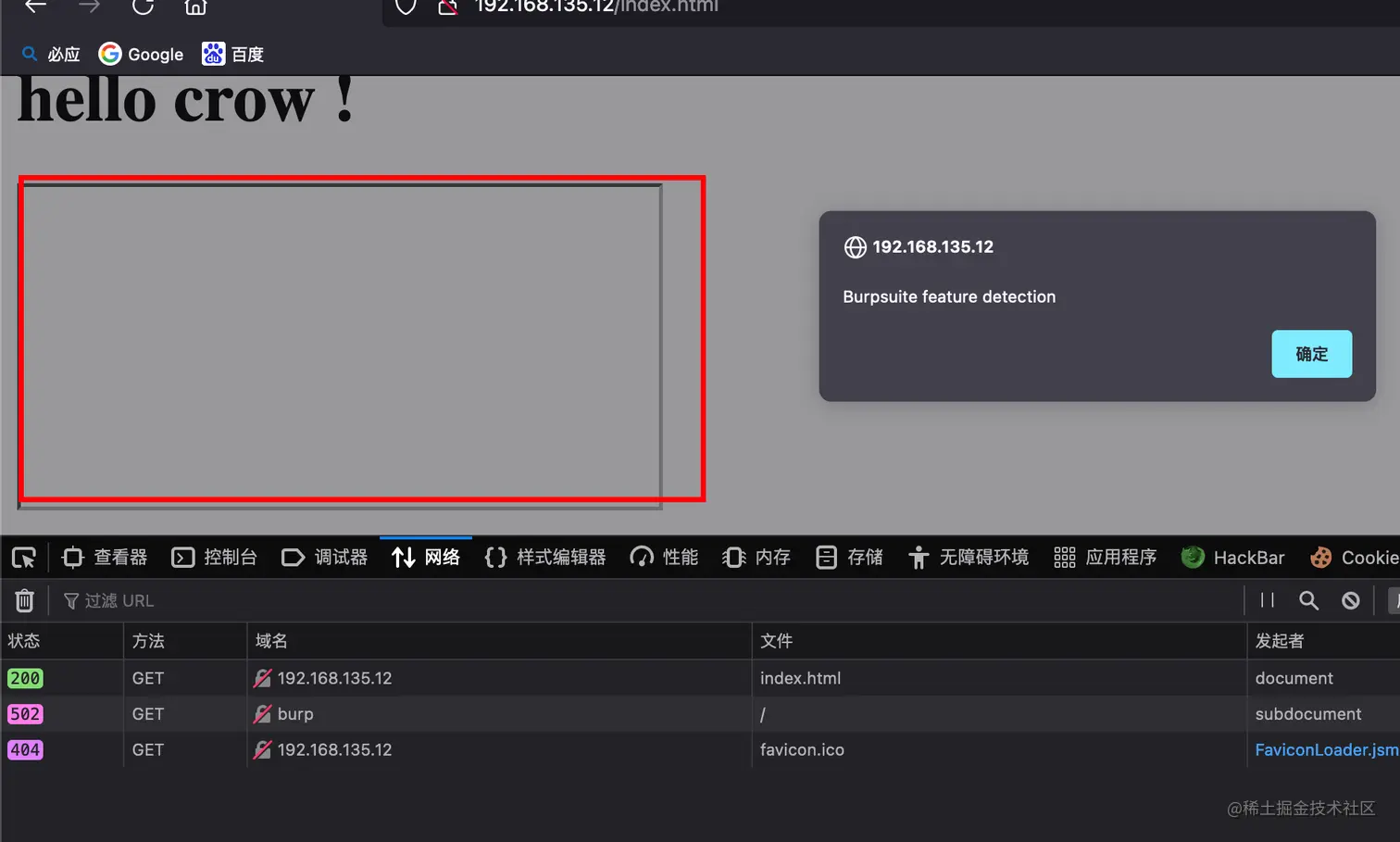The width and height of the screenshot is (1400, 842).
Task: Switch to the 调试器 tab
Action: click(325, 558)
